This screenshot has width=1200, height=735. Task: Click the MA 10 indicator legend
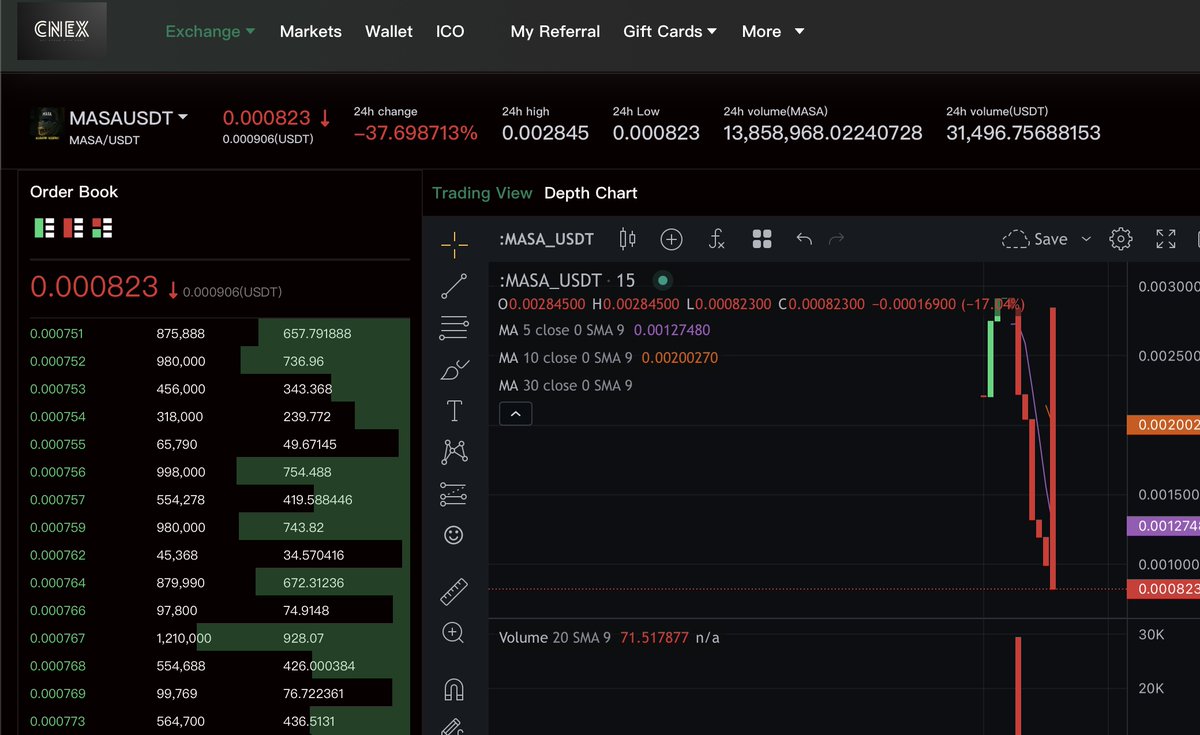coord(608,357)
